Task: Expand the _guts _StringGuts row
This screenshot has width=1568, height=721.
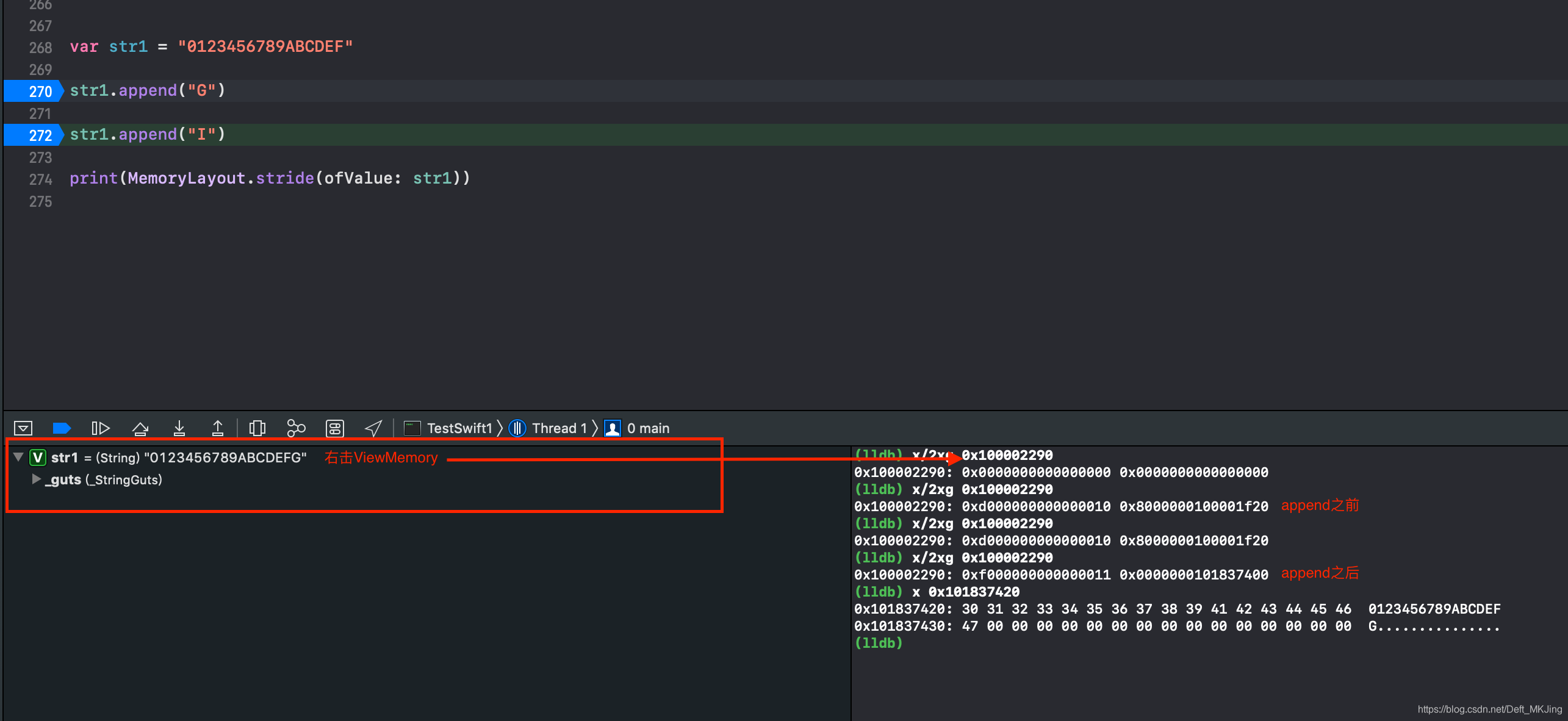Action: pyautogui.click(x=37, y=479)
